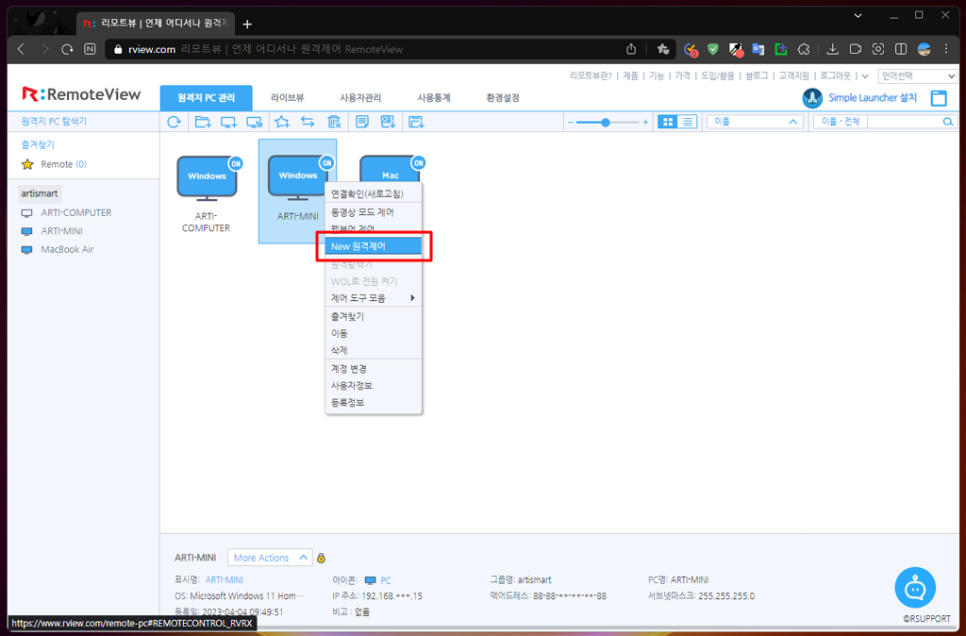Open the 이름 - 전체 search filter dropdown
The height and width of the screenshot is (636, 966).
tap(840, 122)
